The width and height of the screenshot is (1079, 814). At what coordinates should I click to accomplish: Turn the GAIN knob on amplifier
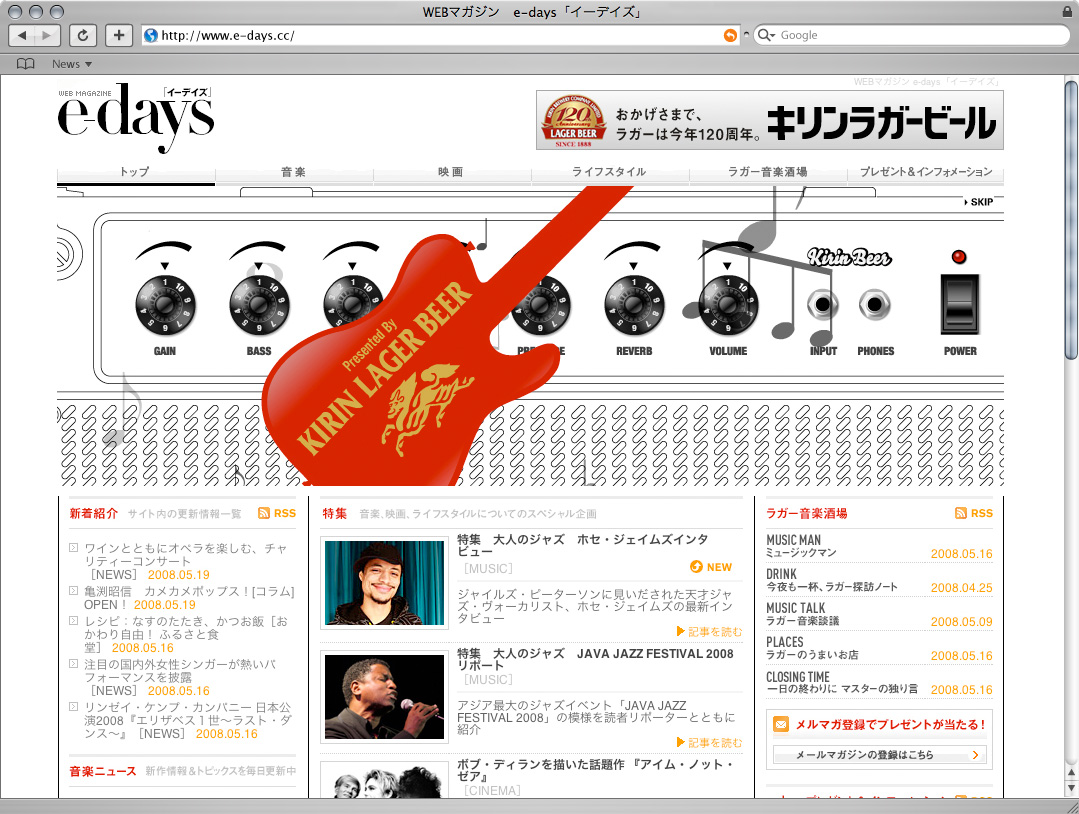(x=165, y=304)
